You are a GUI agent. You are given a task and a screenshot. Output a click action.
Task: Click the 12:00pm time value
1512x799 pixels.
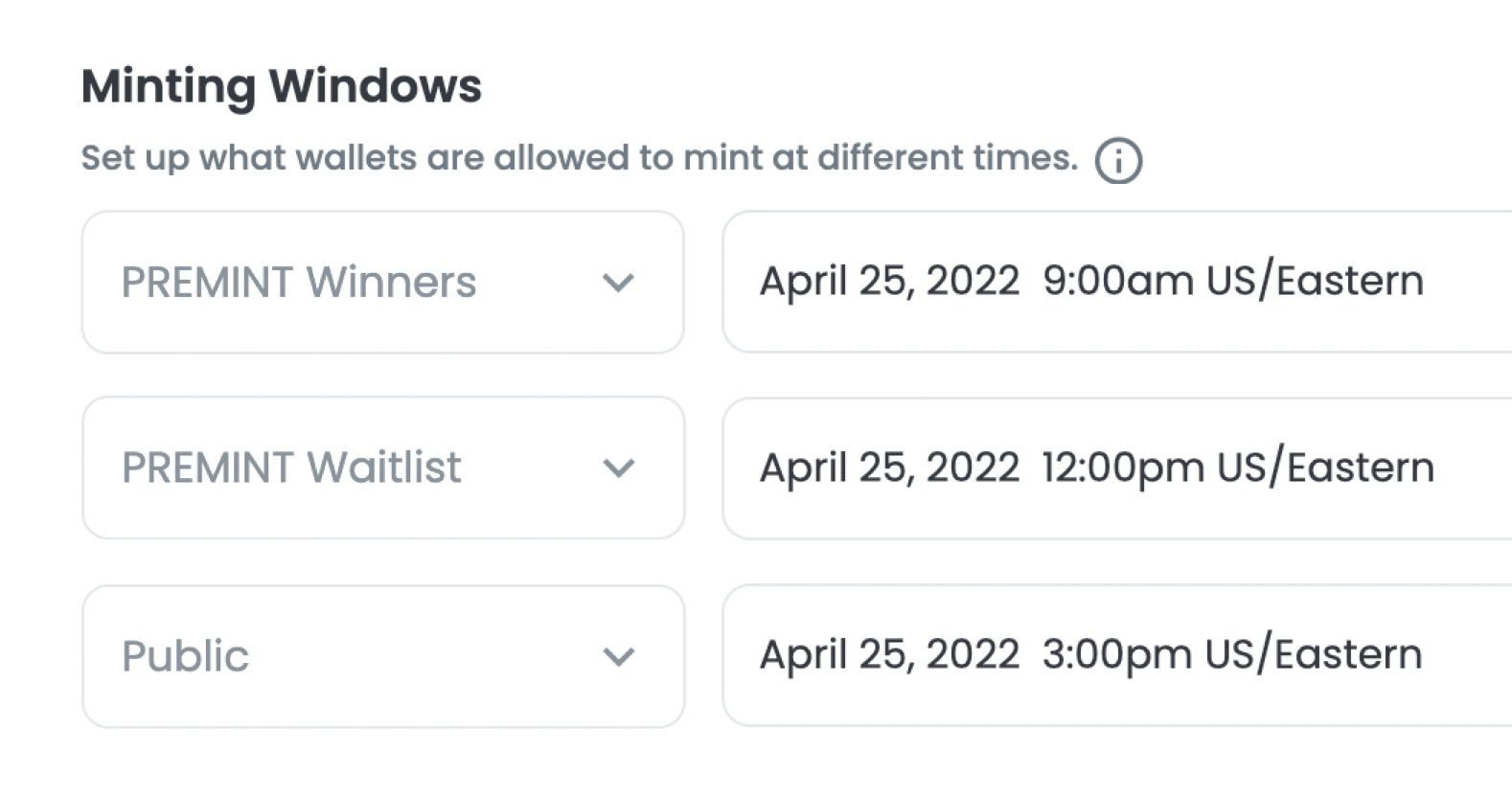(1122, 468)
